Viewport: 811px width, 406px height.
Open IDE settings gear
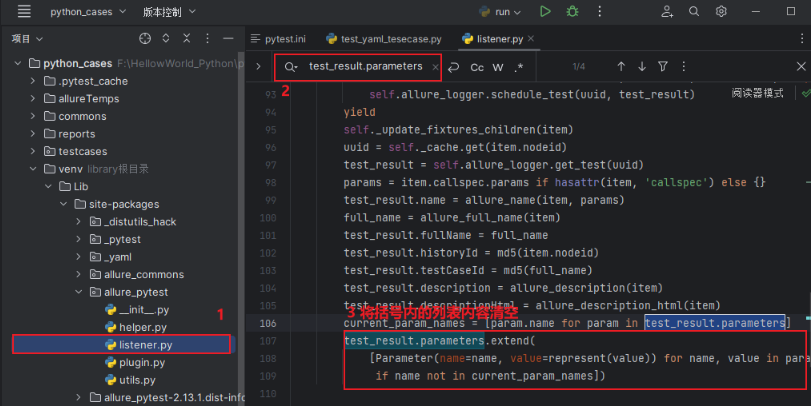(721, 11)
